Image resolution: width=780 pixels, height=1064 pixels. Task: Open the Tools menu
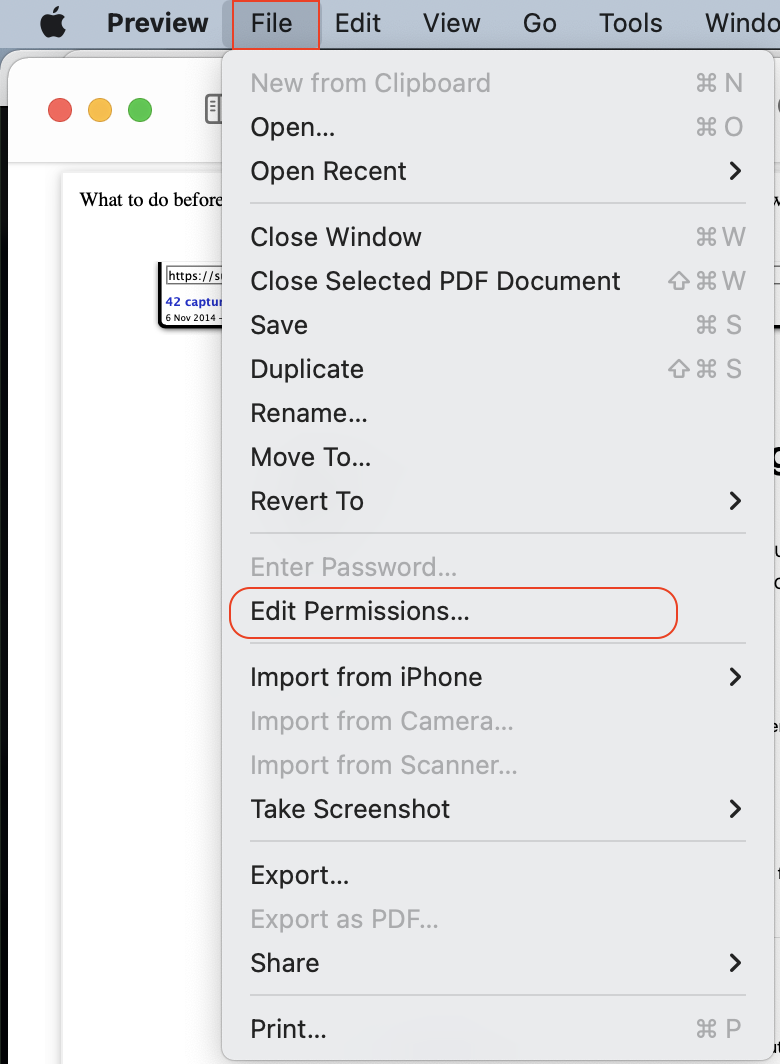(631, 23)
